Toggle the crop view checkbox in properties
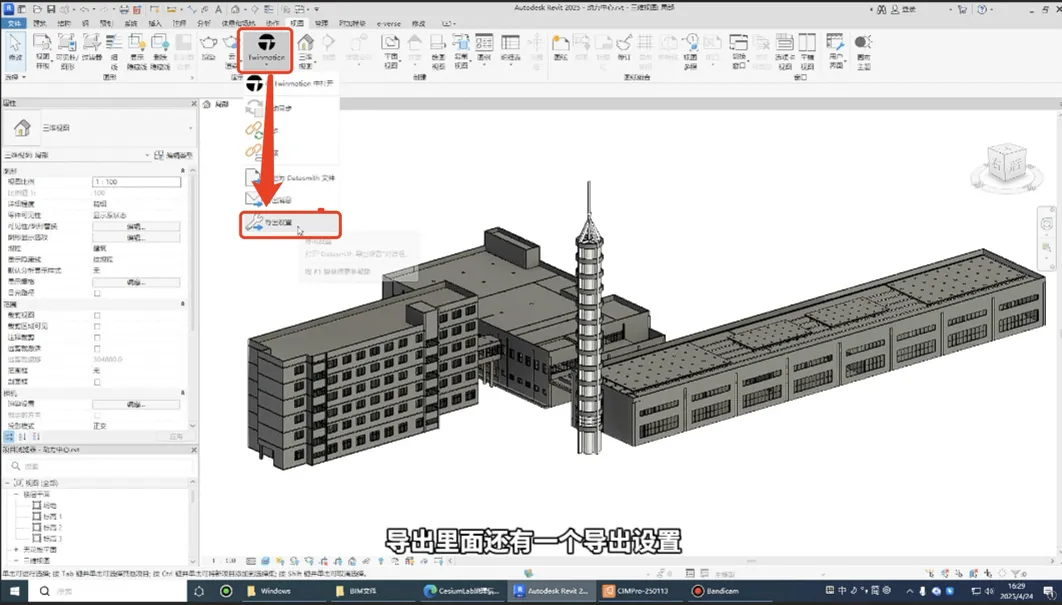The image size is (1062, 605). tap(97, 315)
